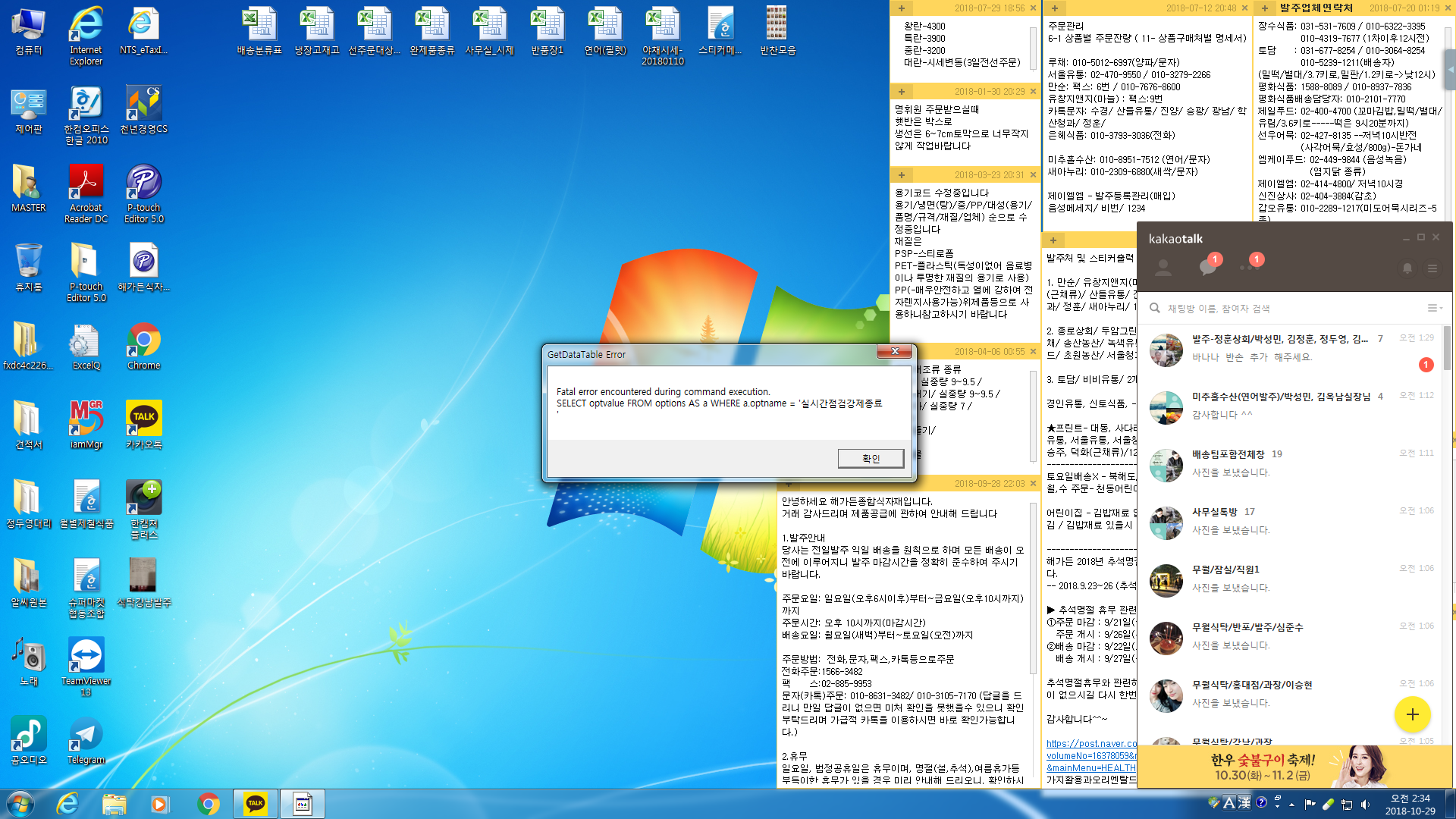Close the 2018-01-30 sticky note
This screenshot has width=1456, height=819.
(1033, 92)
